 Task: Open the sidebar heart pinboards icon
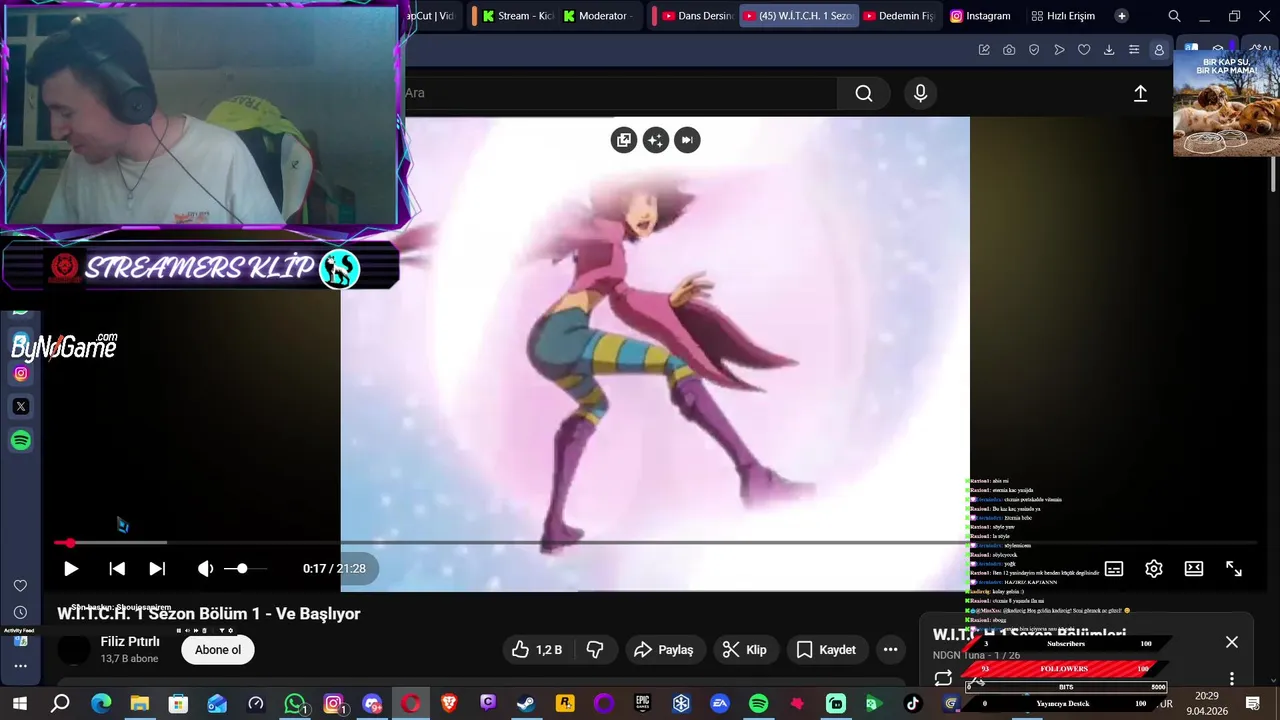click(x=20, y=586)
